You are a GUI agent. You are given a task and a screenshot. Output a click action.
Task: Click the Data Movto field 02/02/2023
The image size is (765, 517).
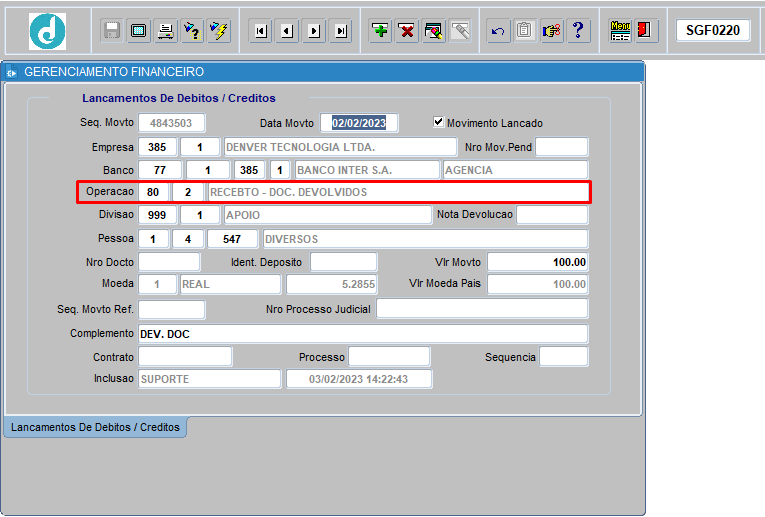point(359,123)
